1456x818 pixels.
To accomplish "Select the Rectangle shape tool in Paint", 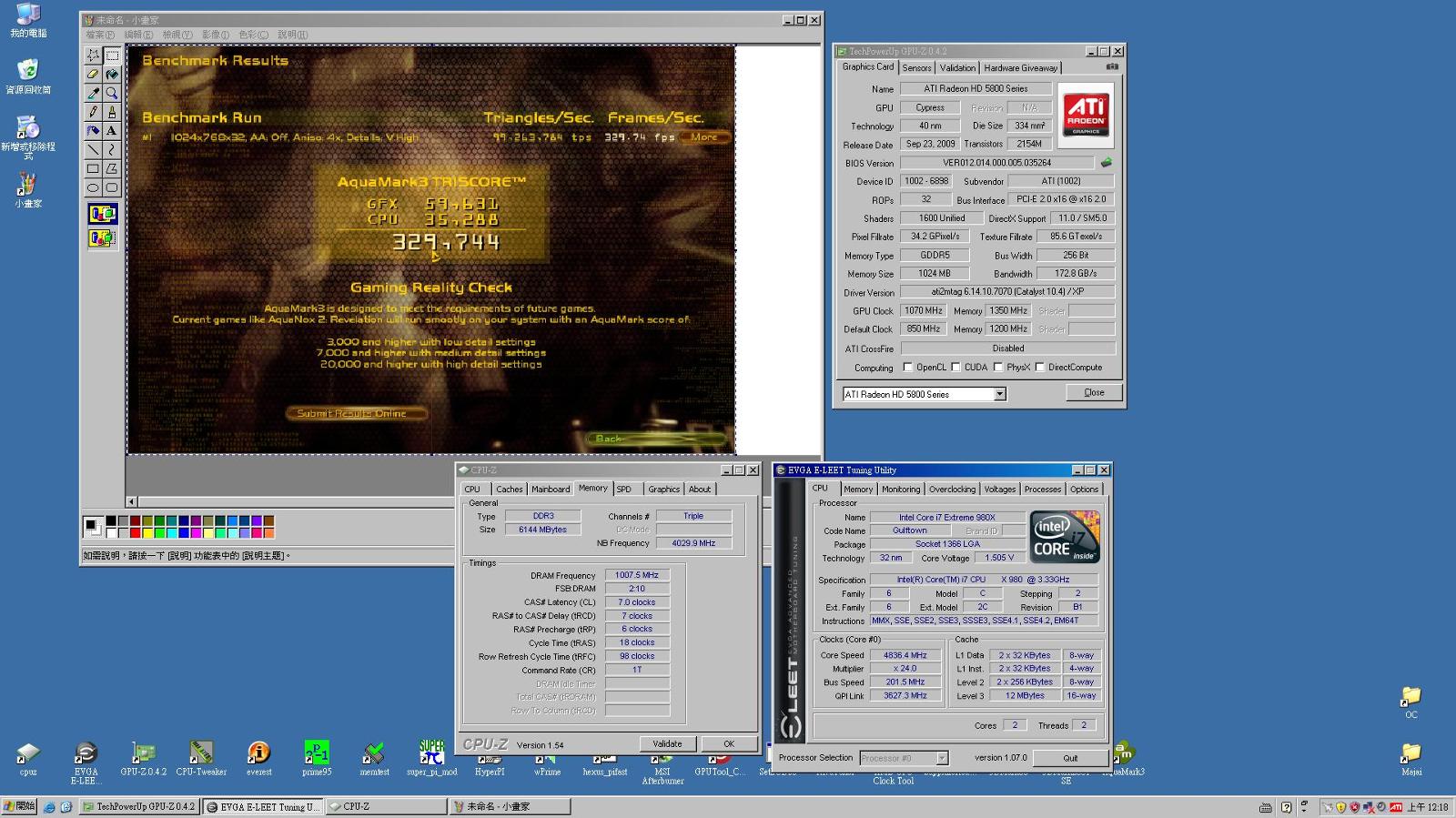I will 93,168.
